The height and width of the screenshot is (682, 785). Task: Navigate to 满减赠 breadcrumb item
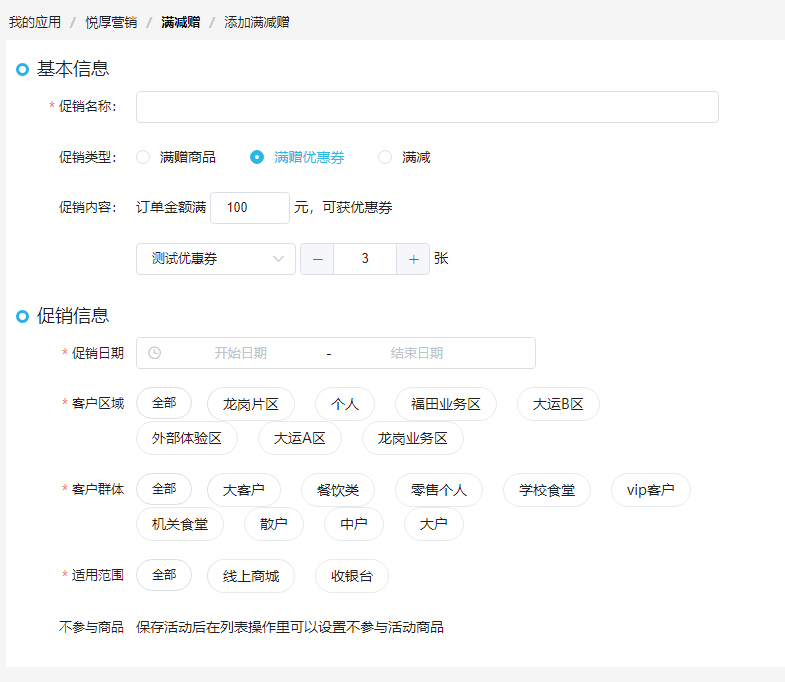point(181,23)
